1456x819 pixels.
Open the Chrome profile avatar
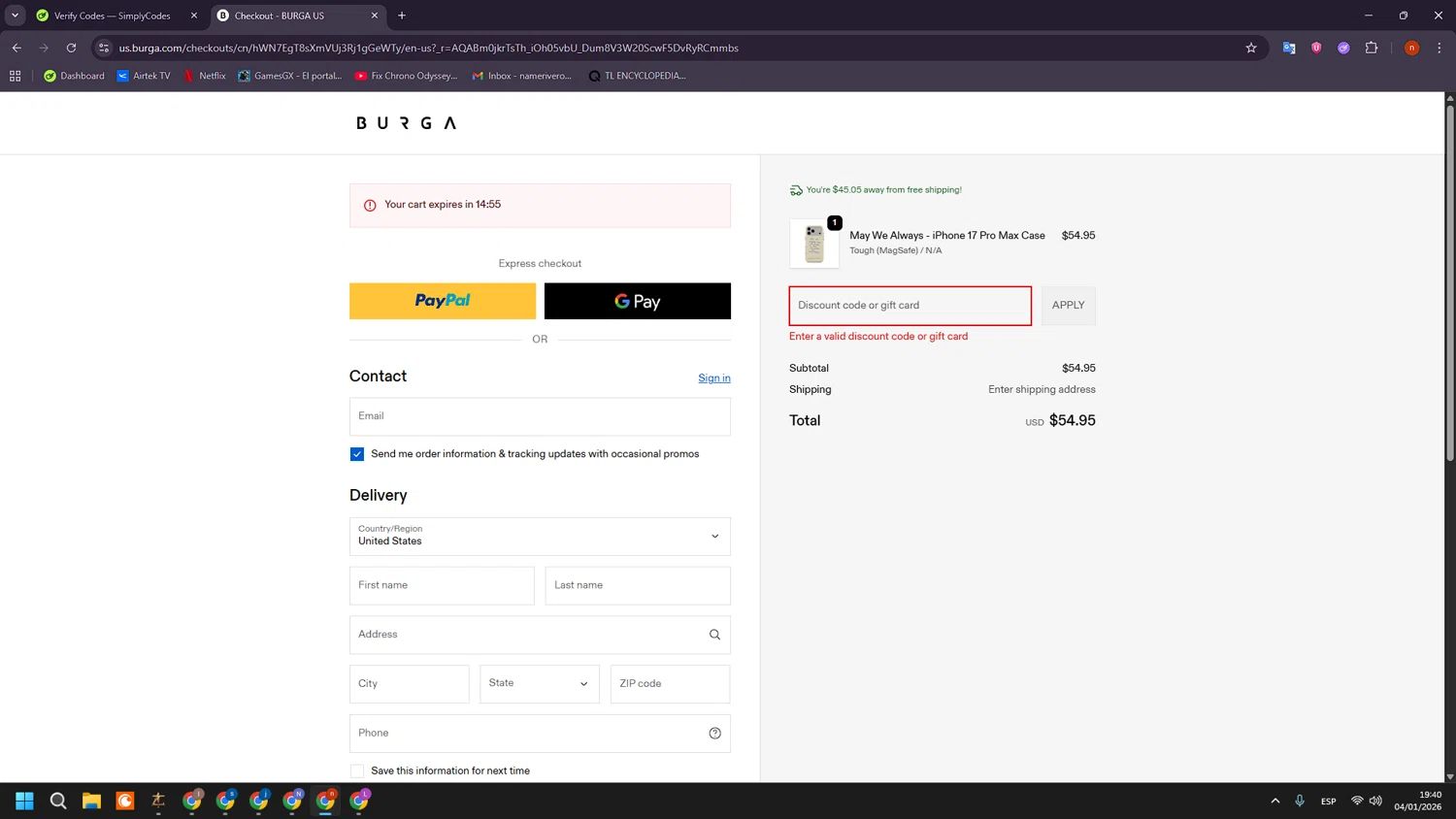(x=1411, y=48)
